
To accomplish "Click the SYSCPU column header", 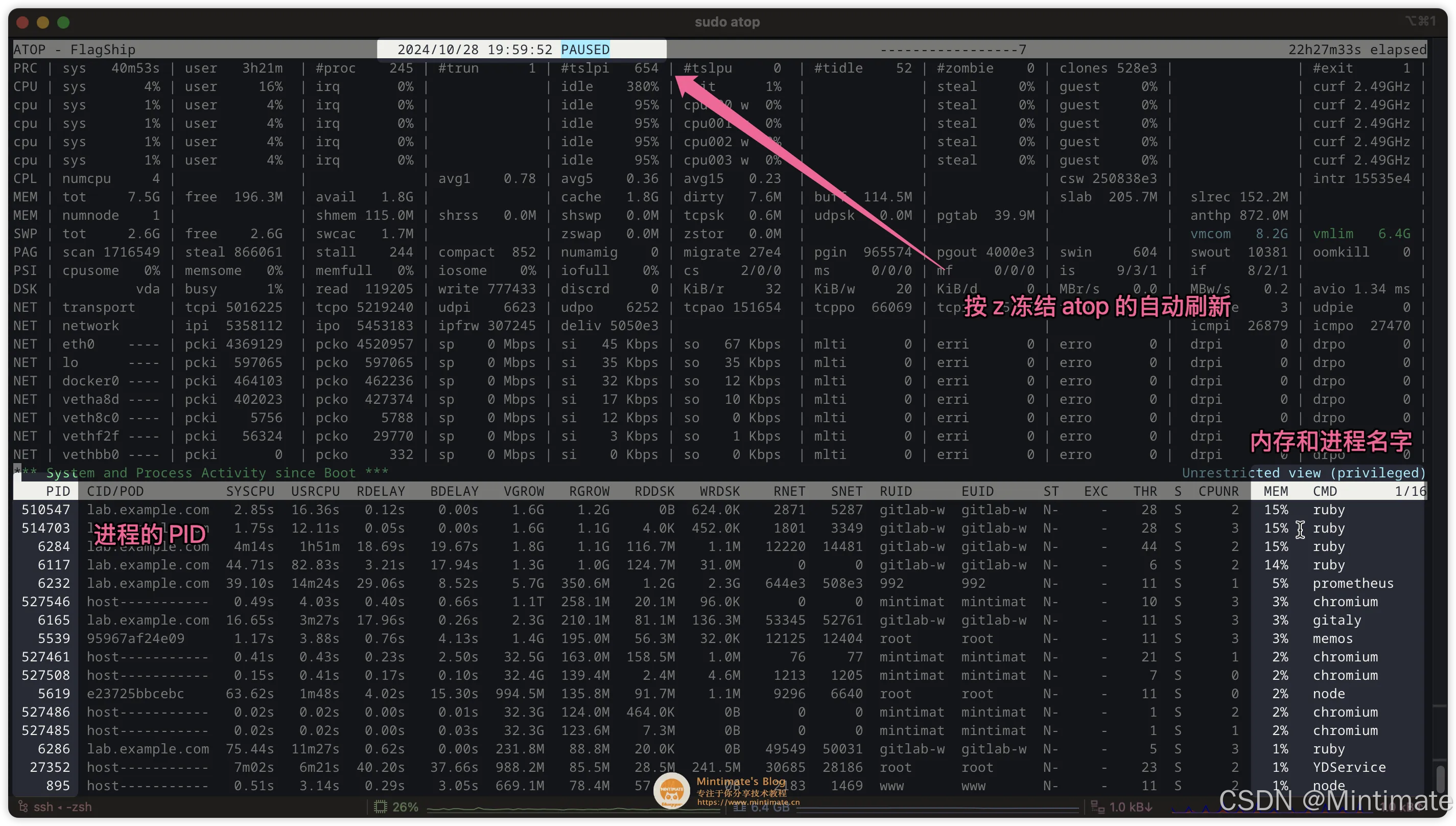I will pyautogui.click(x=250, y=491).
